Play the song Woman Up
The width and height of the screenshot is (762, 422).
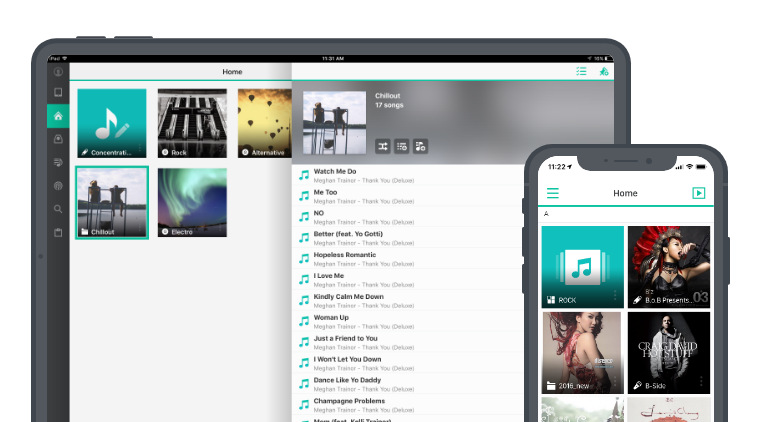pyautogui.click(x=408, y=322)
